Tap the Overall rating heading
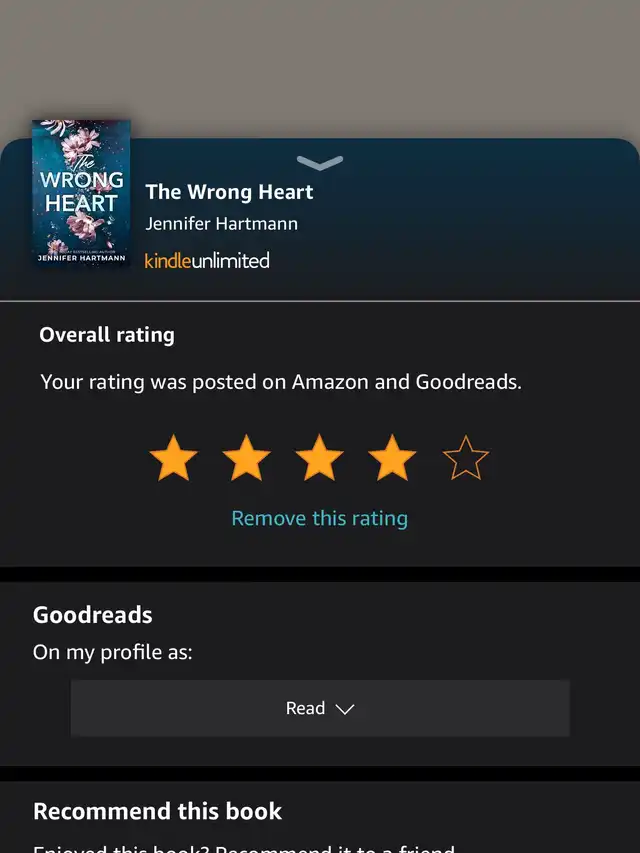 (x=107, y=335)
